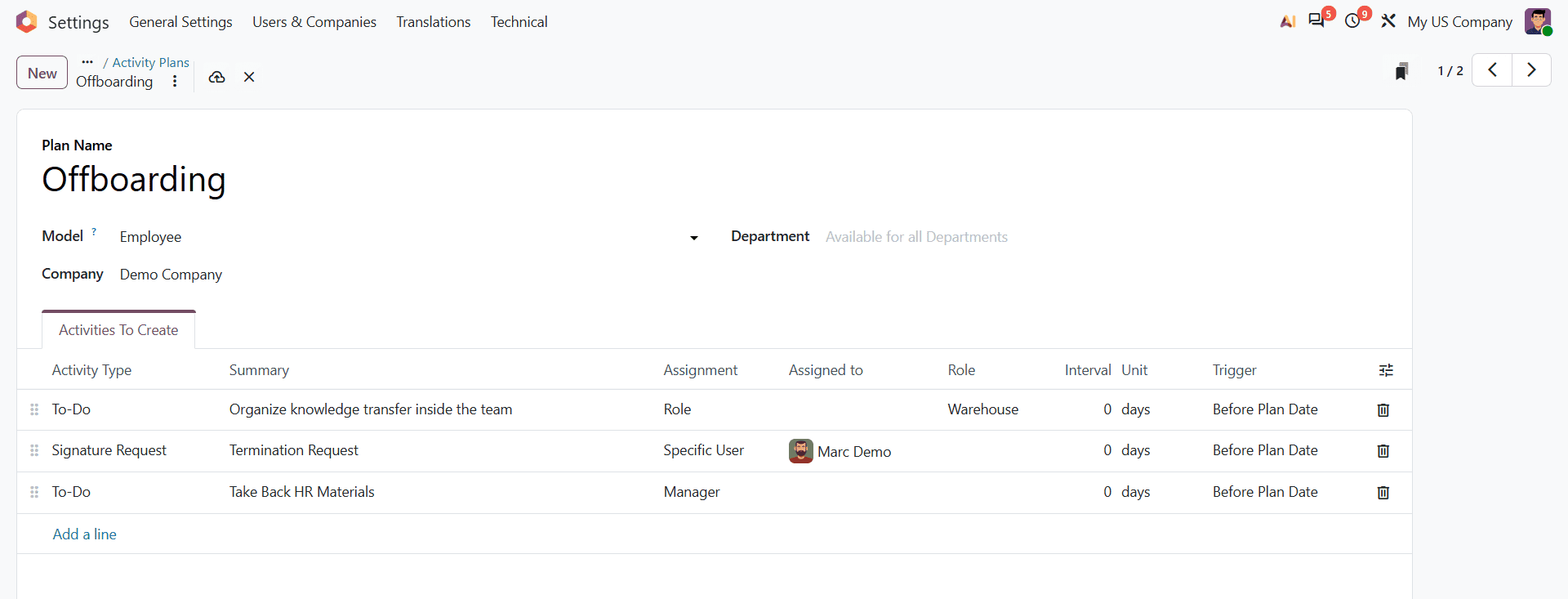Image resolution: width=1568 pixels, height=599 pixels.
Task: Open the Technical menu
Action: (519, 22)
